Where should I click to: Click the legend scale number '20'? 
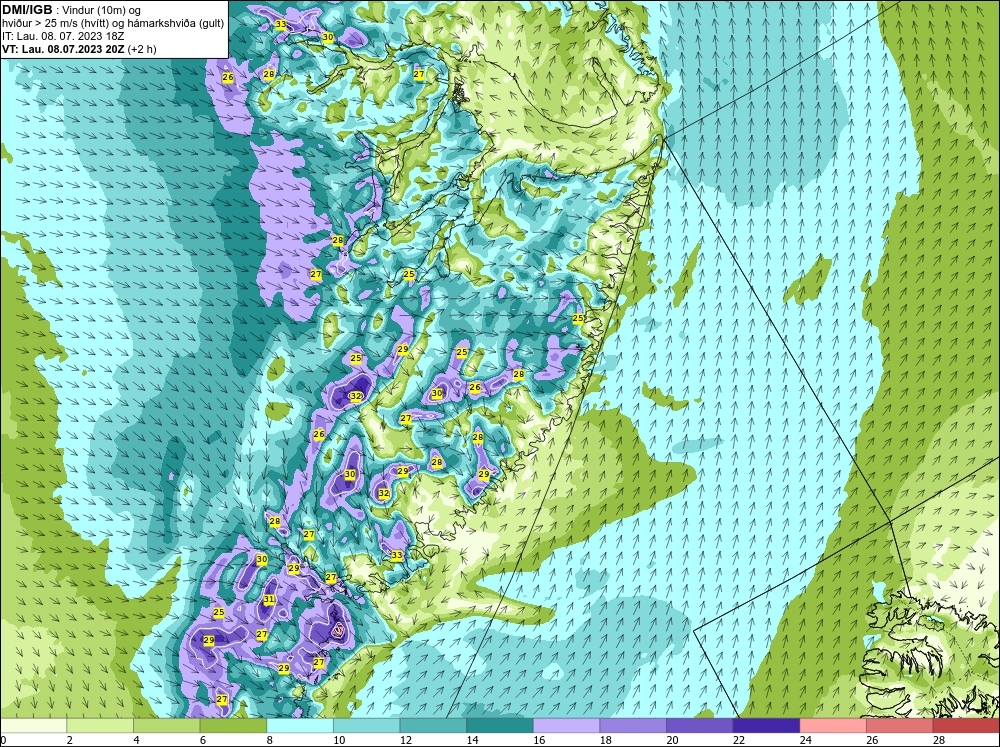click(x=672, y=740)
